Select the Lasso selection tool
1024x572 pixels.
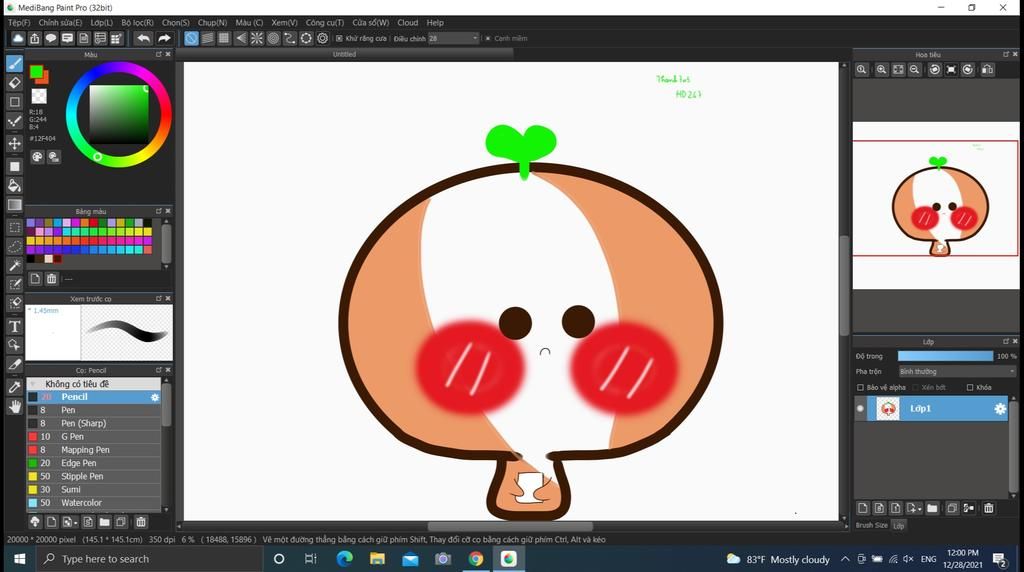coord(14,246)
